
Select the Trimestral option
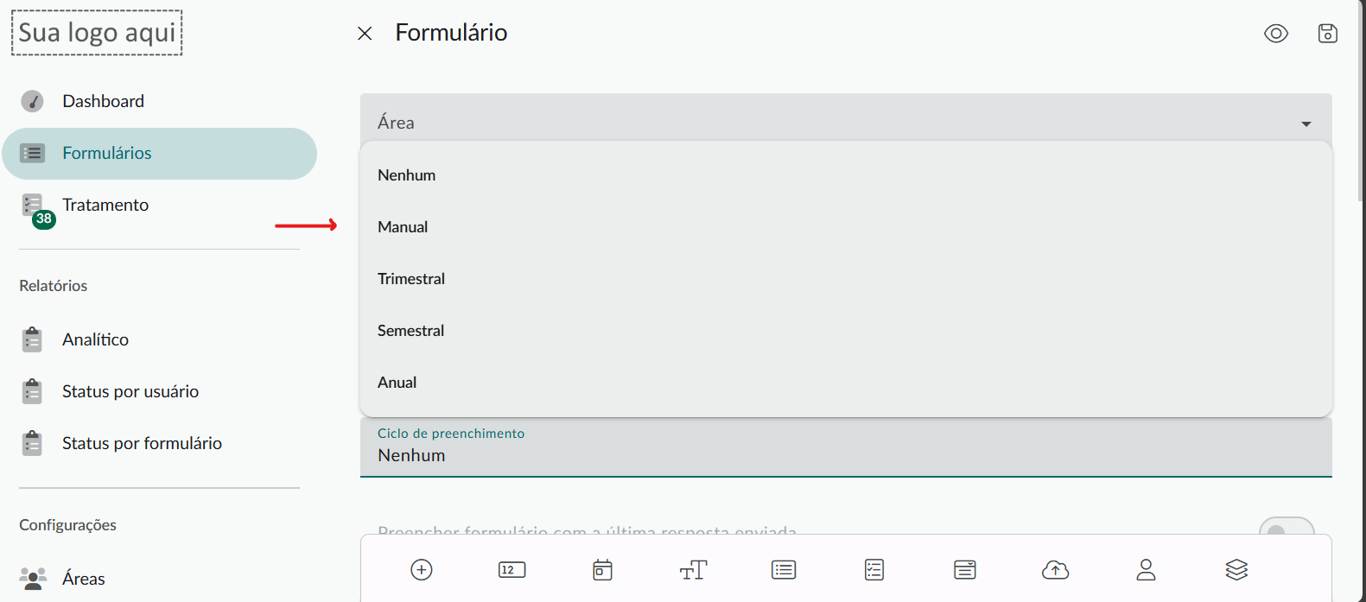click(411, 279)
